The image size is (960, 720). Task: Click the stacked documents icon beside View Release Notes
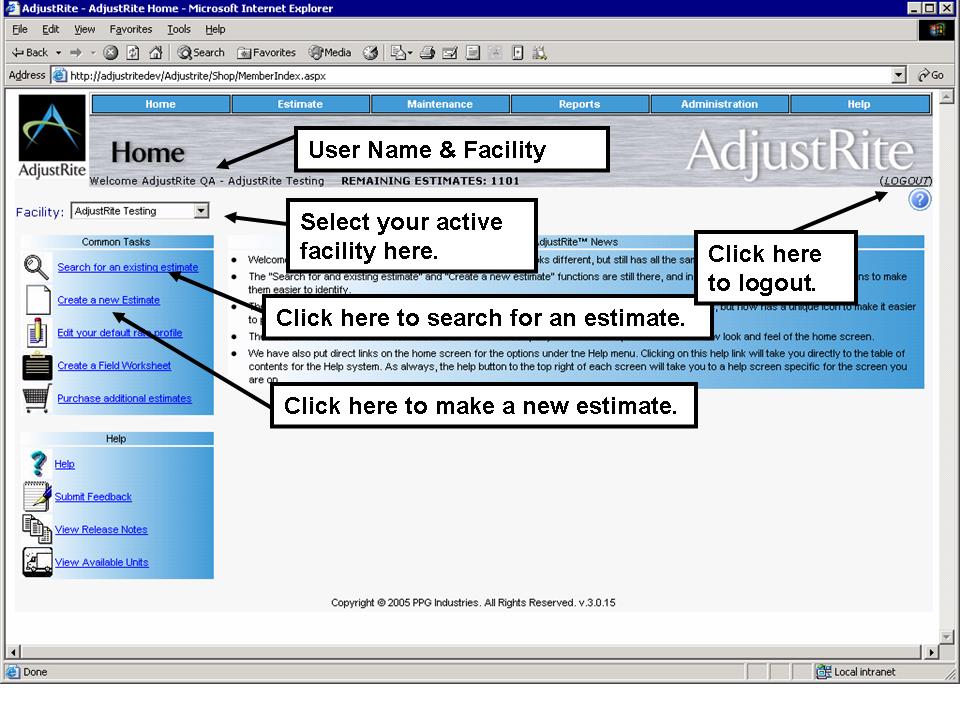pos(37,529)
